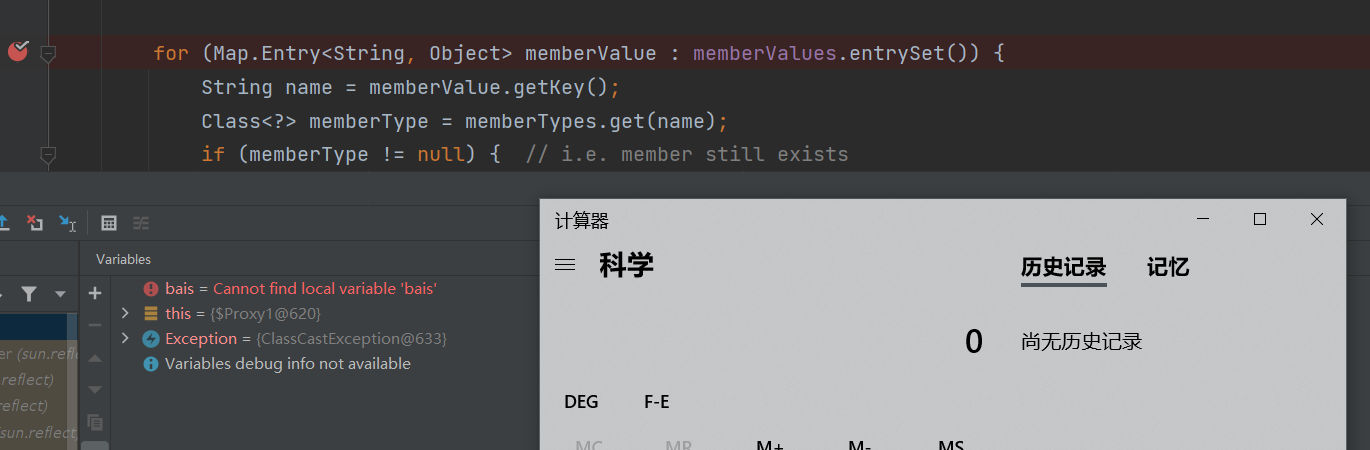Expand the Exception variable node
The height and width of the screenshot is (450, 1370).
point(125,339)
